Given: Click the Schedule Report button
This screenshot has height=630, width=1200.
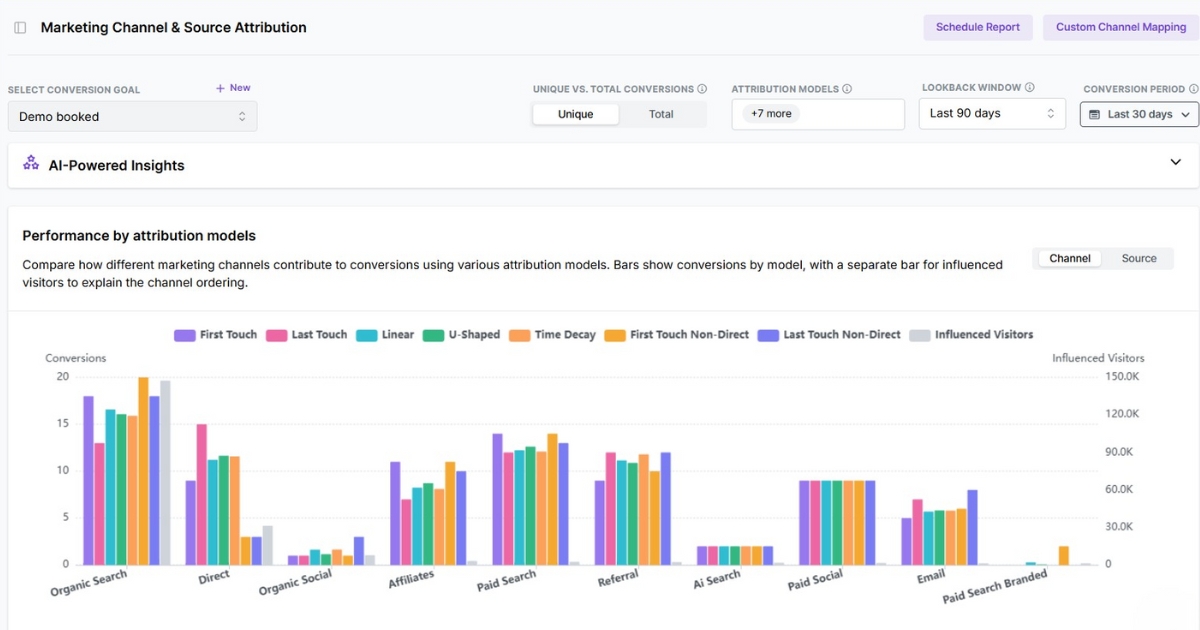Looking at the screenshot, I should pos(978,27).
